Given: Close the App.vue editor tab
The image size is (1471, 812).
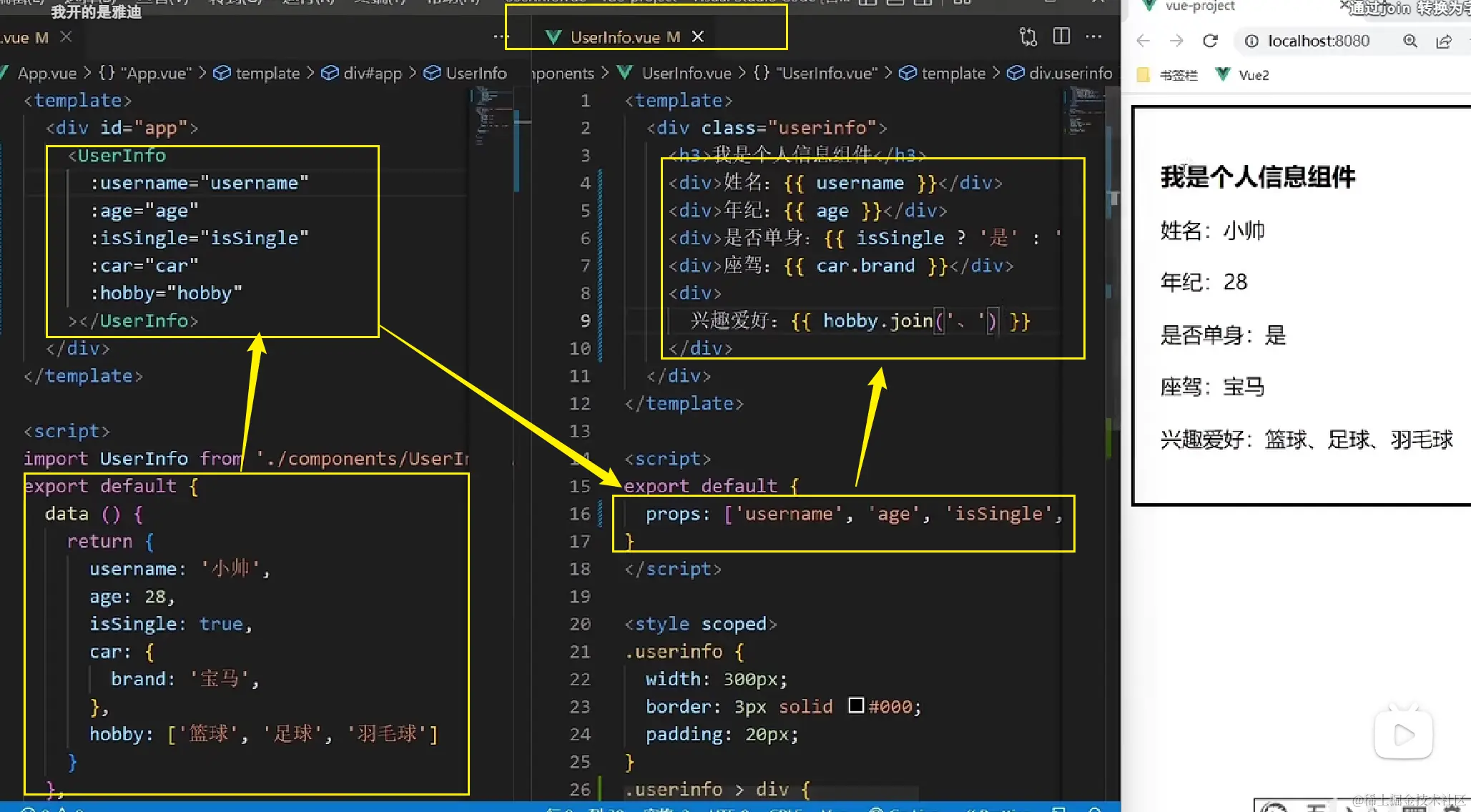Looking at the screenshot, I should 66,36.
